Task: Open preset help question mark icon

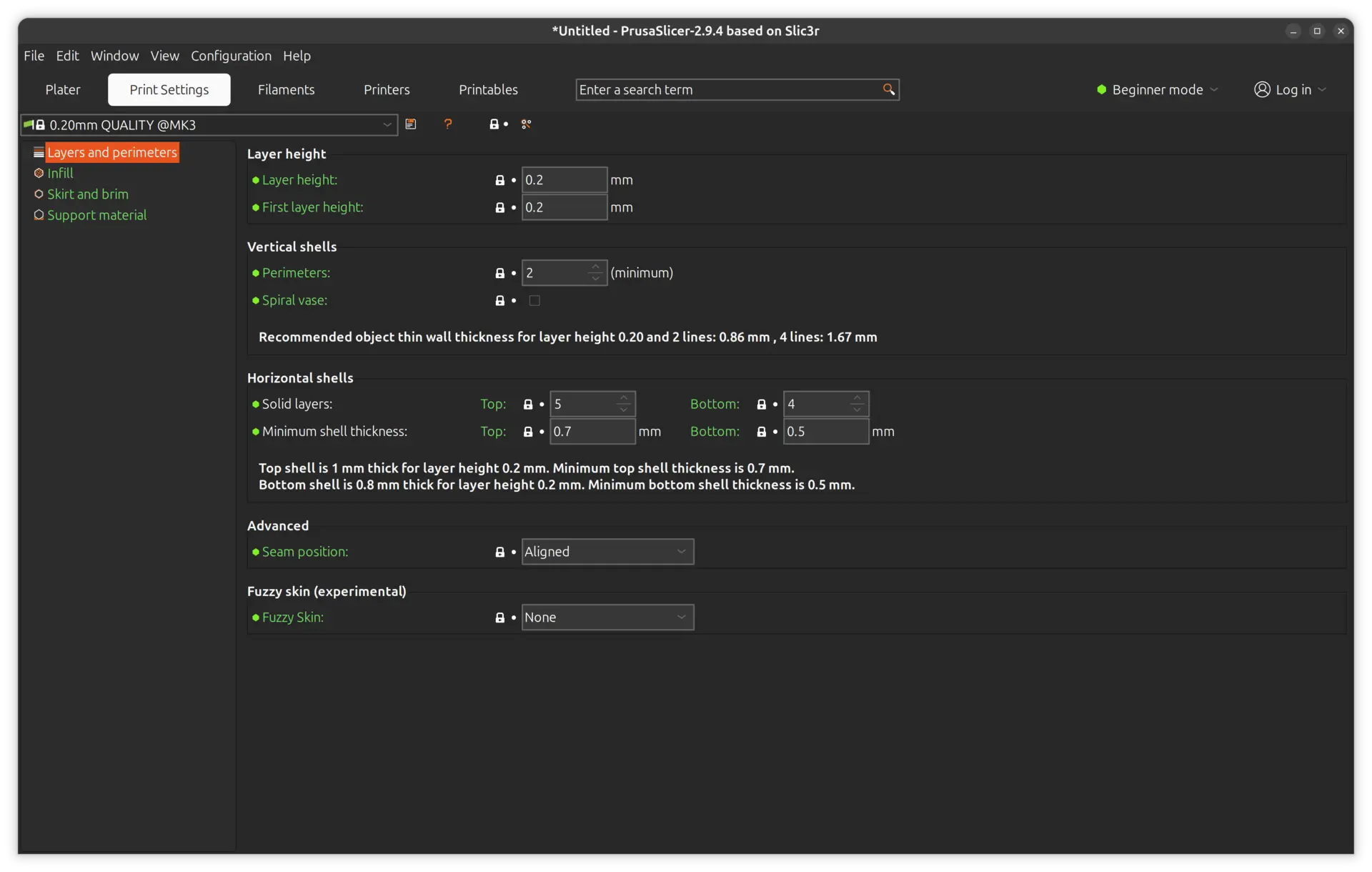Action: pyautogui.click(x=448, y=124)
